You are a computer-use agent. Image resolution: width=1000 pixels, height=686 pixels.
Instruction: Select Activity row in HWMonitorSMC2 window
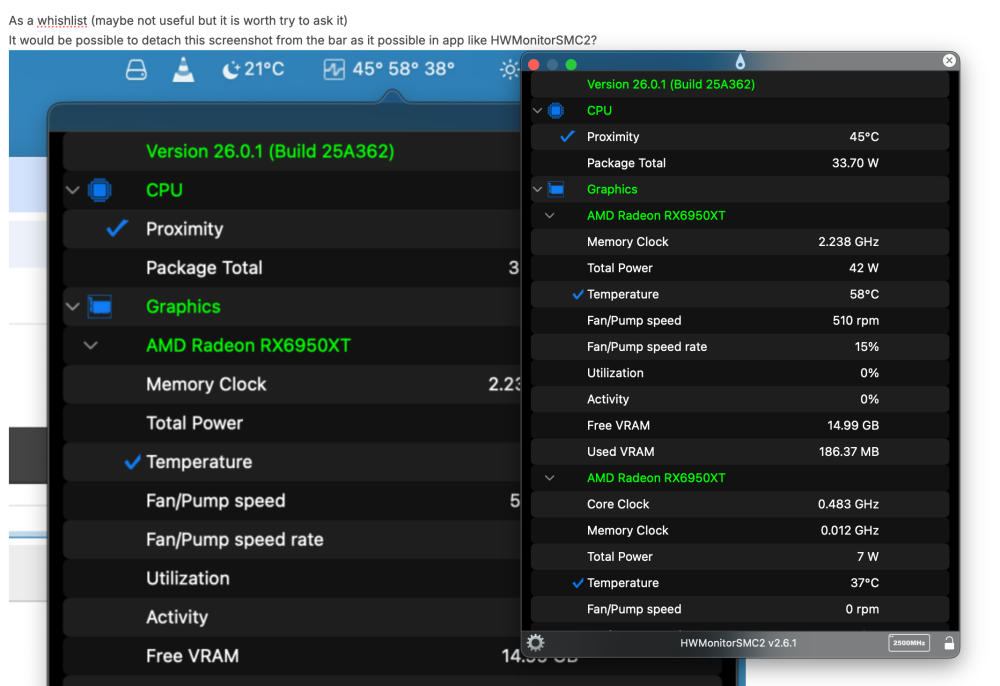(x=740, y=399)
